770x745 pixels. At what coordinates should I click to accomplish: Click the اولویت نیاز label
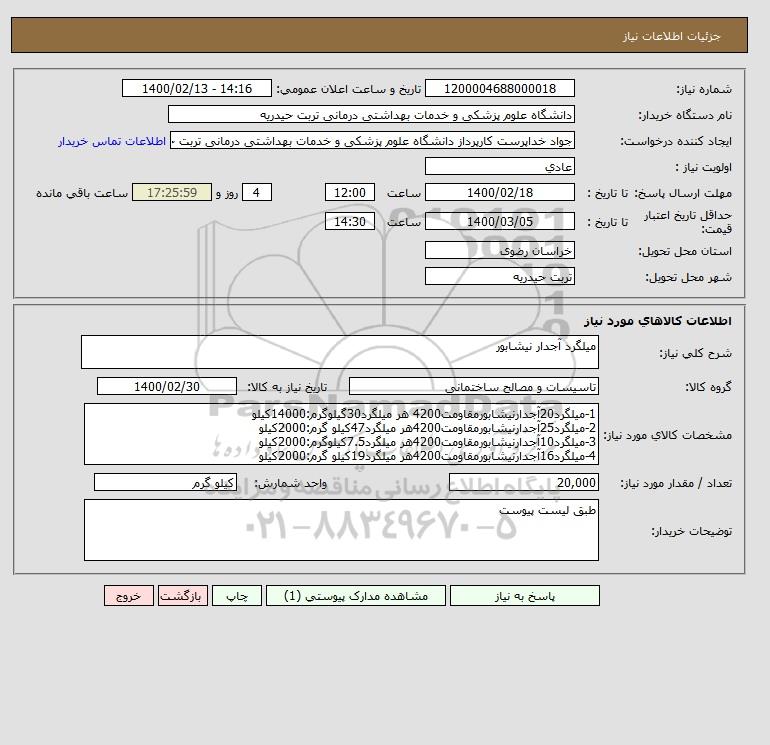point(704,167)
